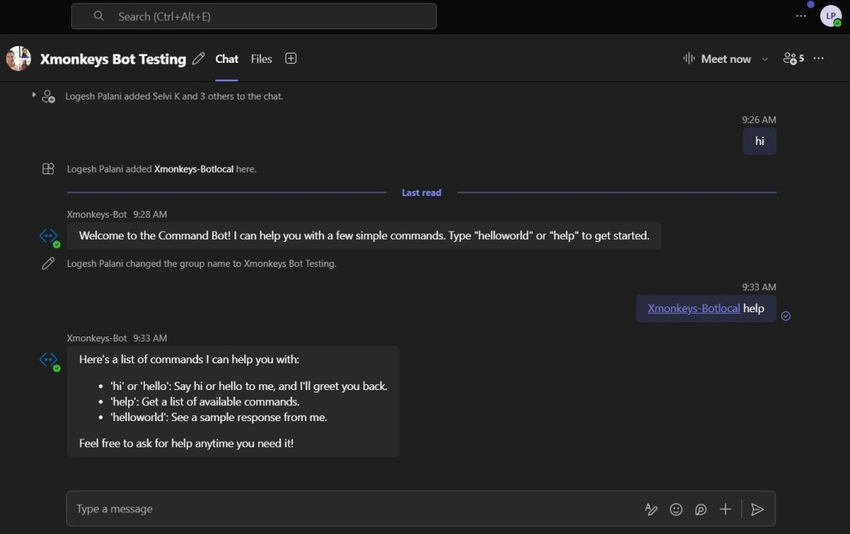Click the pencil icon to rename the group
The width and height of the screenshot is (850, 534).
click(199, 59)
